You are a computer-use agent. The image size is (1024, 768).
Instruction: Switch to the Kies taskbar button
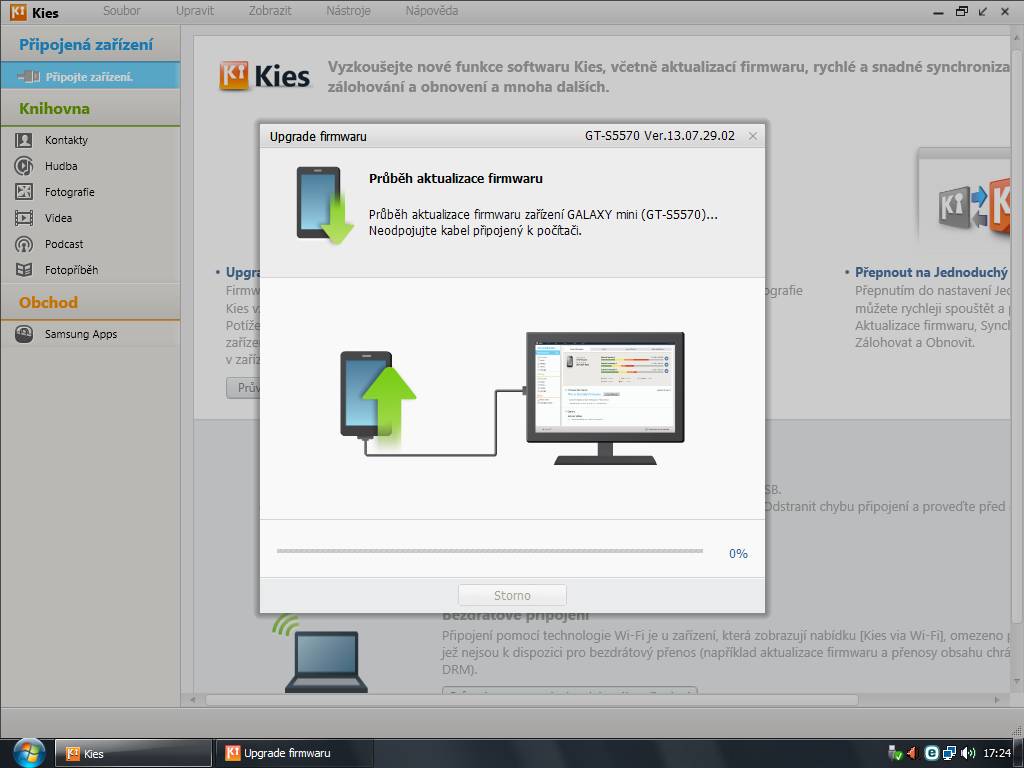point(133,754)
